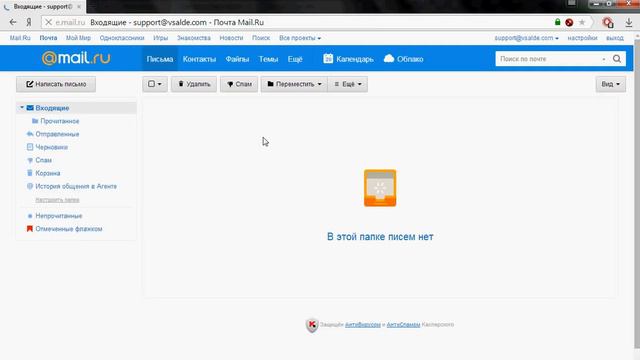Image resolution: width=640 pixels, height=360 pixels.
Task: Click the Удалить delete button
Action: pos(194,84)
